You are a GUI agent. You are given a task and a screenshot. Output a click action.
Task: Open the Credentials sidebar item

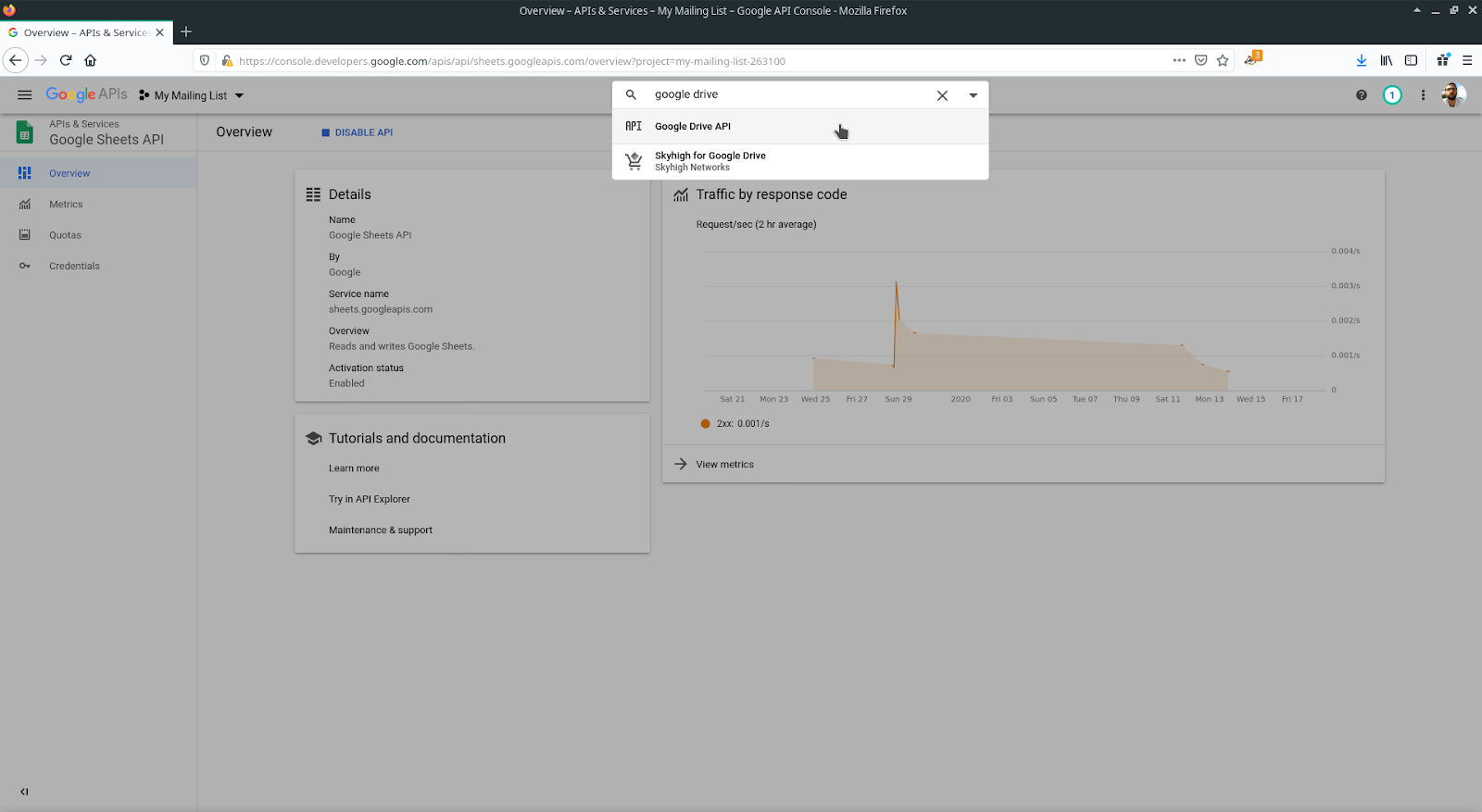point(98,266)
